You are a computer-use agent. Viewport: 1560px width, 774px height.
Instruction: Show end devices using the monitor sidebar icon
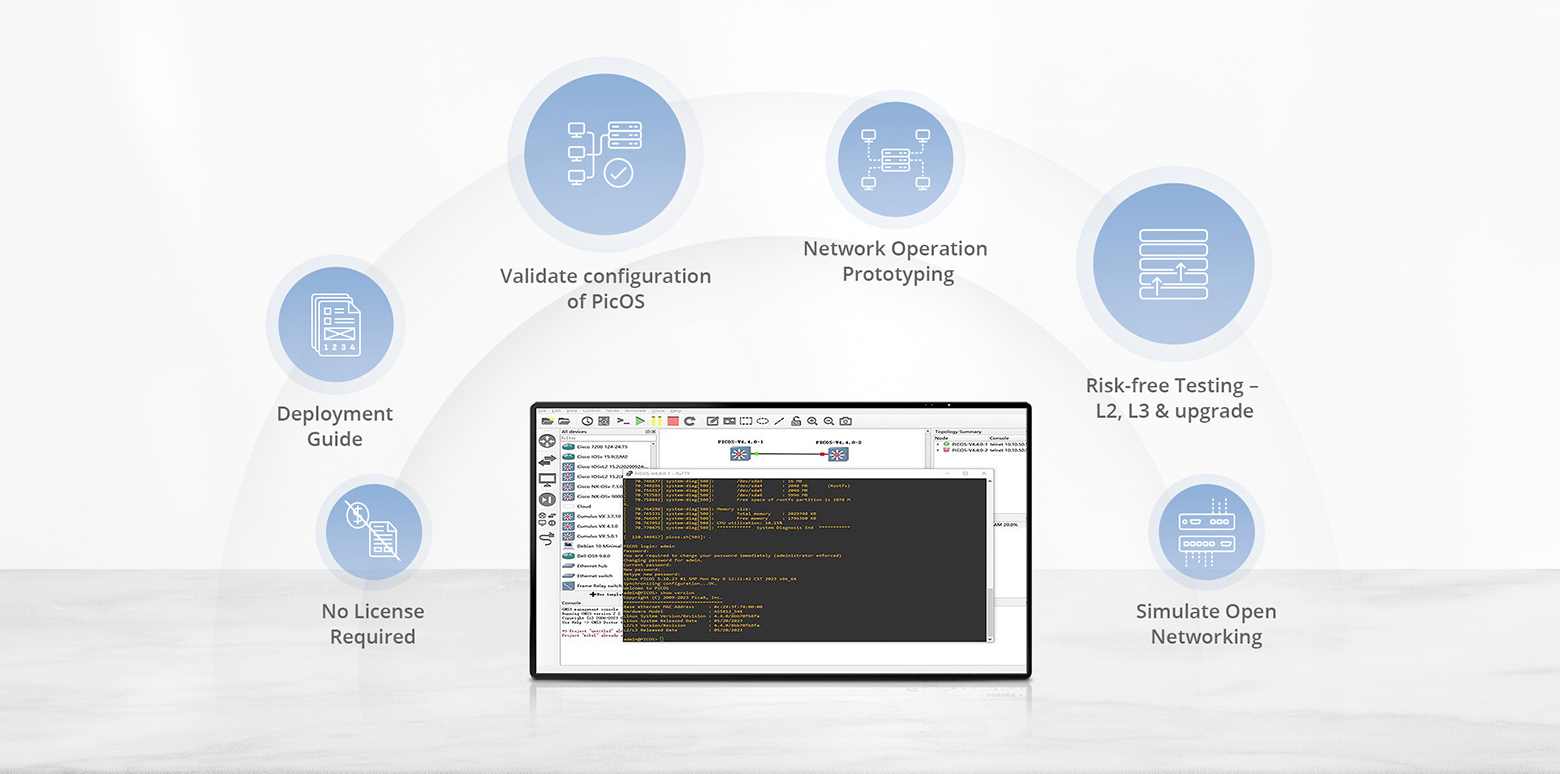tap(546, 477)
